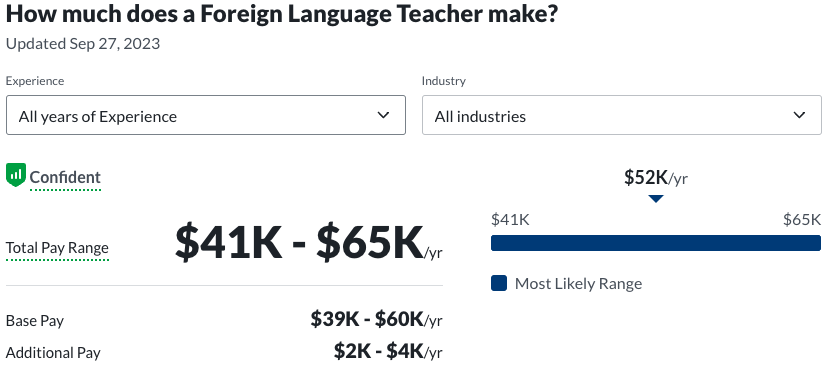Click the Total Pay Range underlined label
Screen dimensions: 829x379
tap(57, 248)
